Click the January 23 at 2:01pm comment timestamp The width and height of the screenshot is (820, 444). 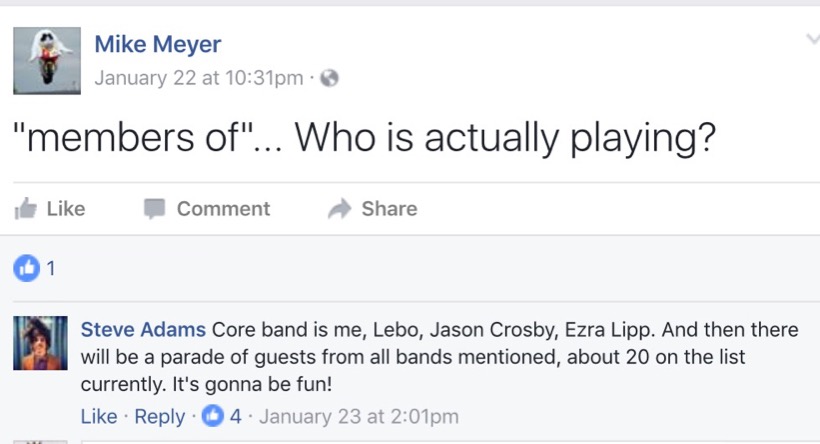point(358,416)
